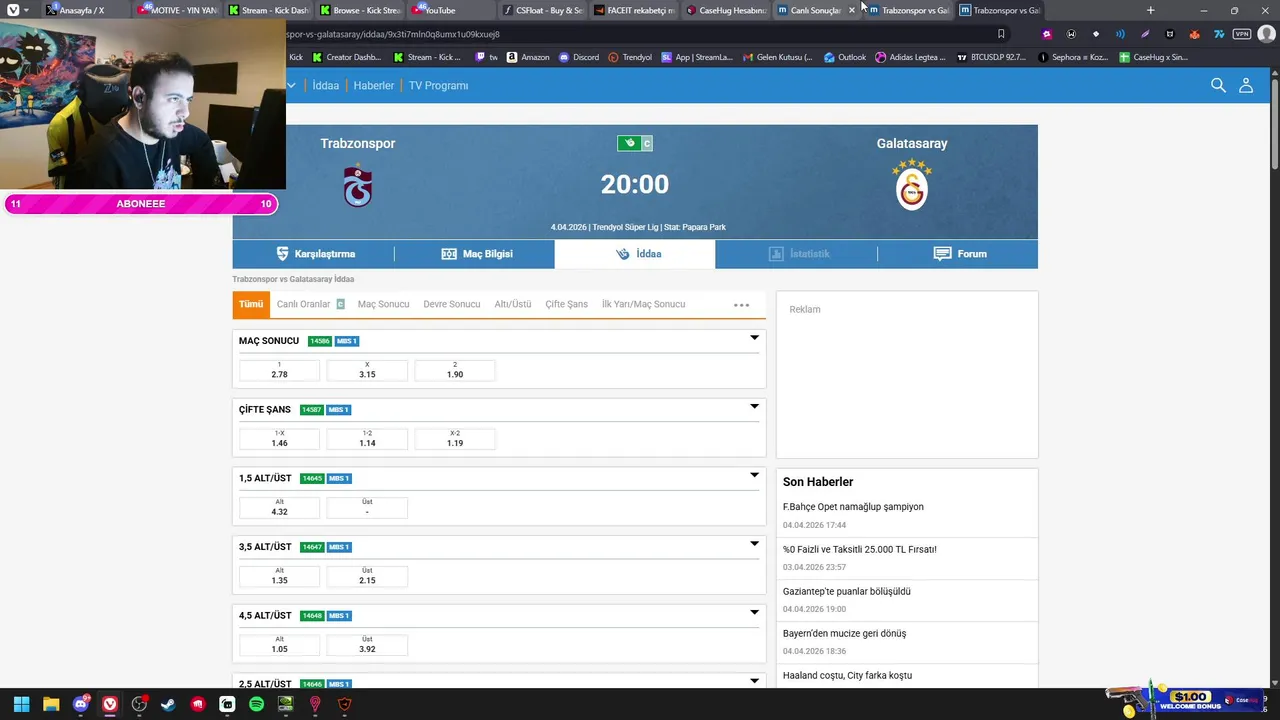Open the Sephora bookmark

tap(1074, 57)
